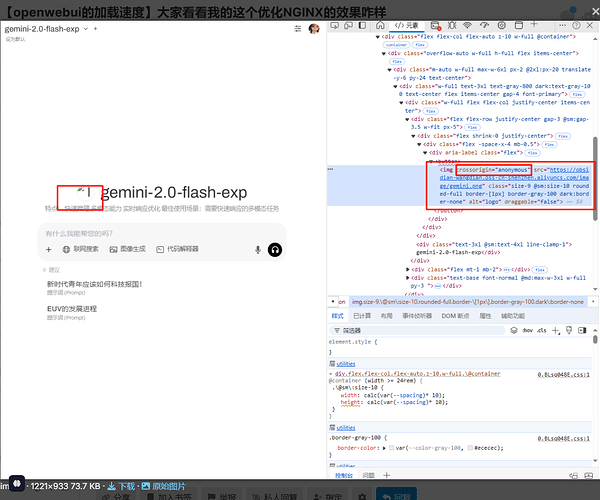
Task: Start voice call with headphone button
Action: point(275,250)
